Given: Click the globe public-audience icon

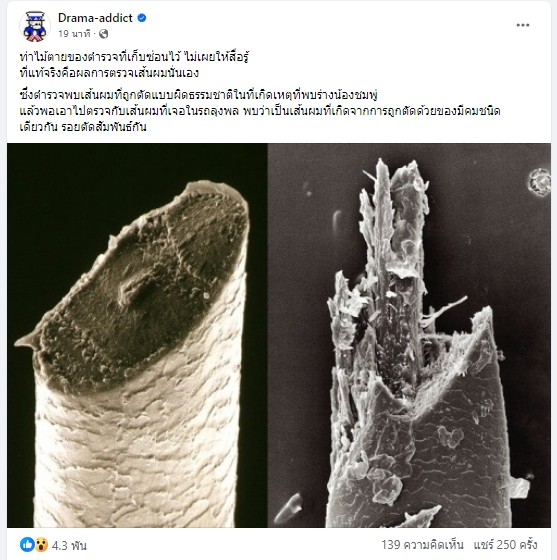Looking at the screenshot, I should coord(104,34).
